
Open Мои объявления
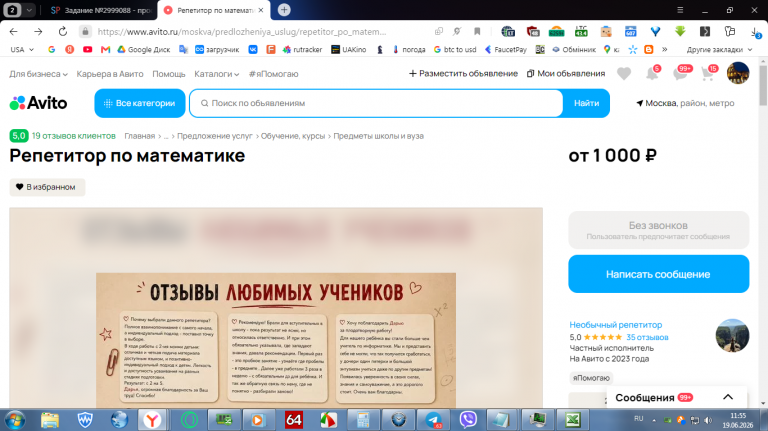click(566, 73)
